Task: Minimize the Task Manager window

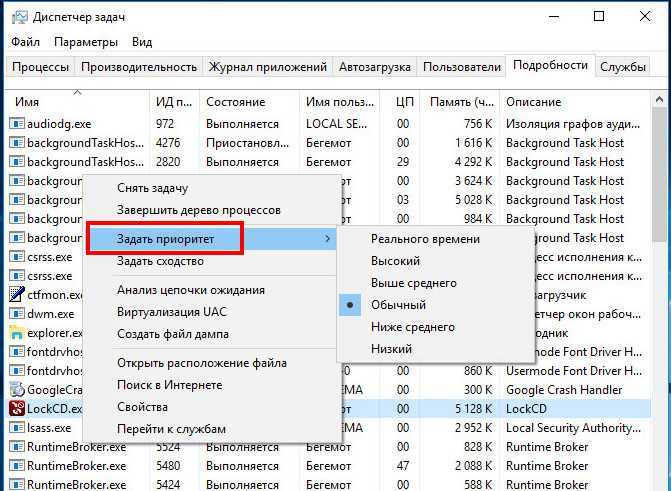Action: (x=553, y=17)
